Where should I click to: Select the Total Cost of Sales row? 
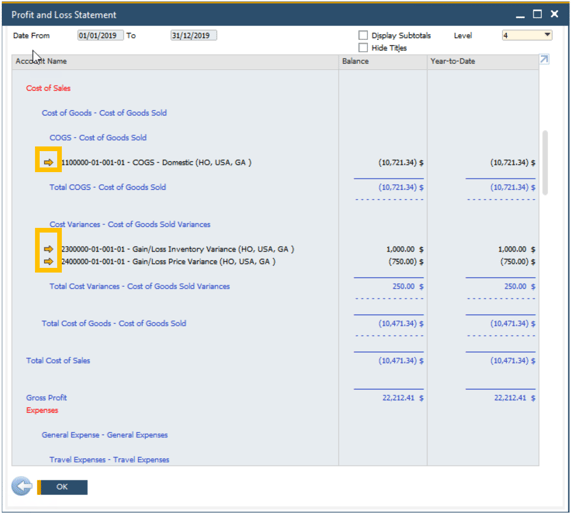[x=275, y=361]
